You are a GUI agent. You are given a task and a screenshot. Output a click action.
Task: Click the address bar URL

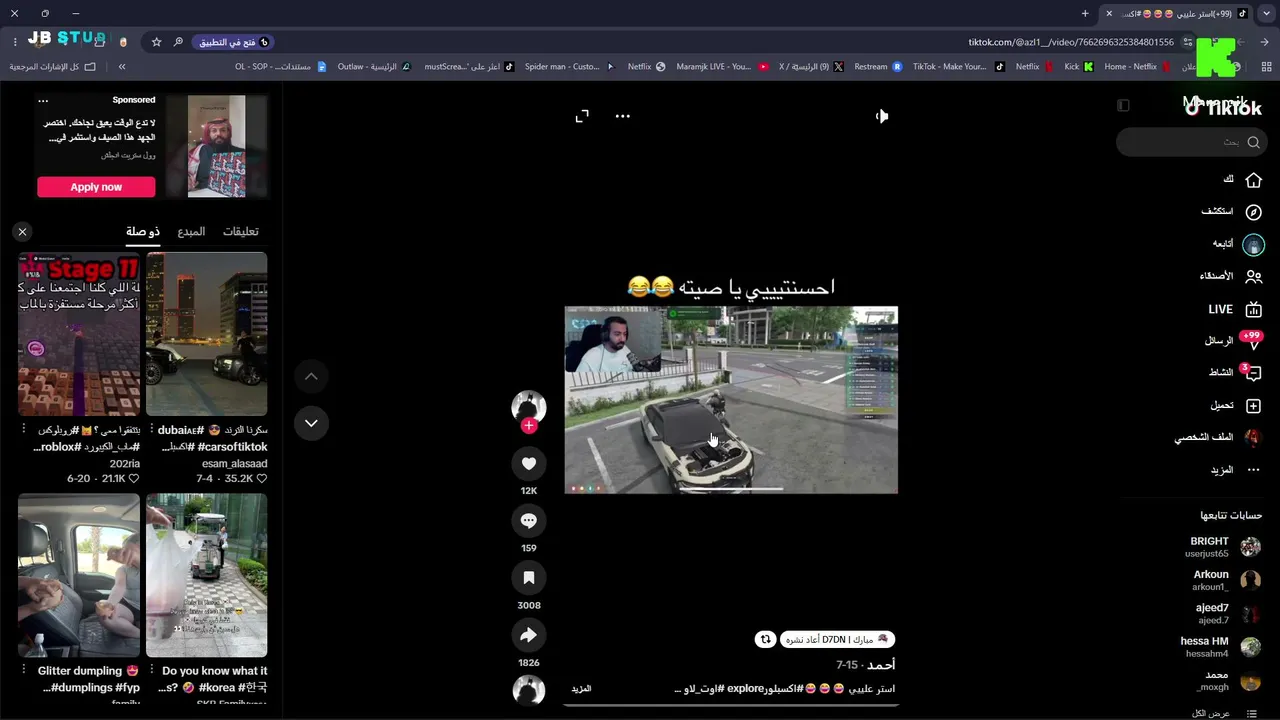pos(1071,42)
